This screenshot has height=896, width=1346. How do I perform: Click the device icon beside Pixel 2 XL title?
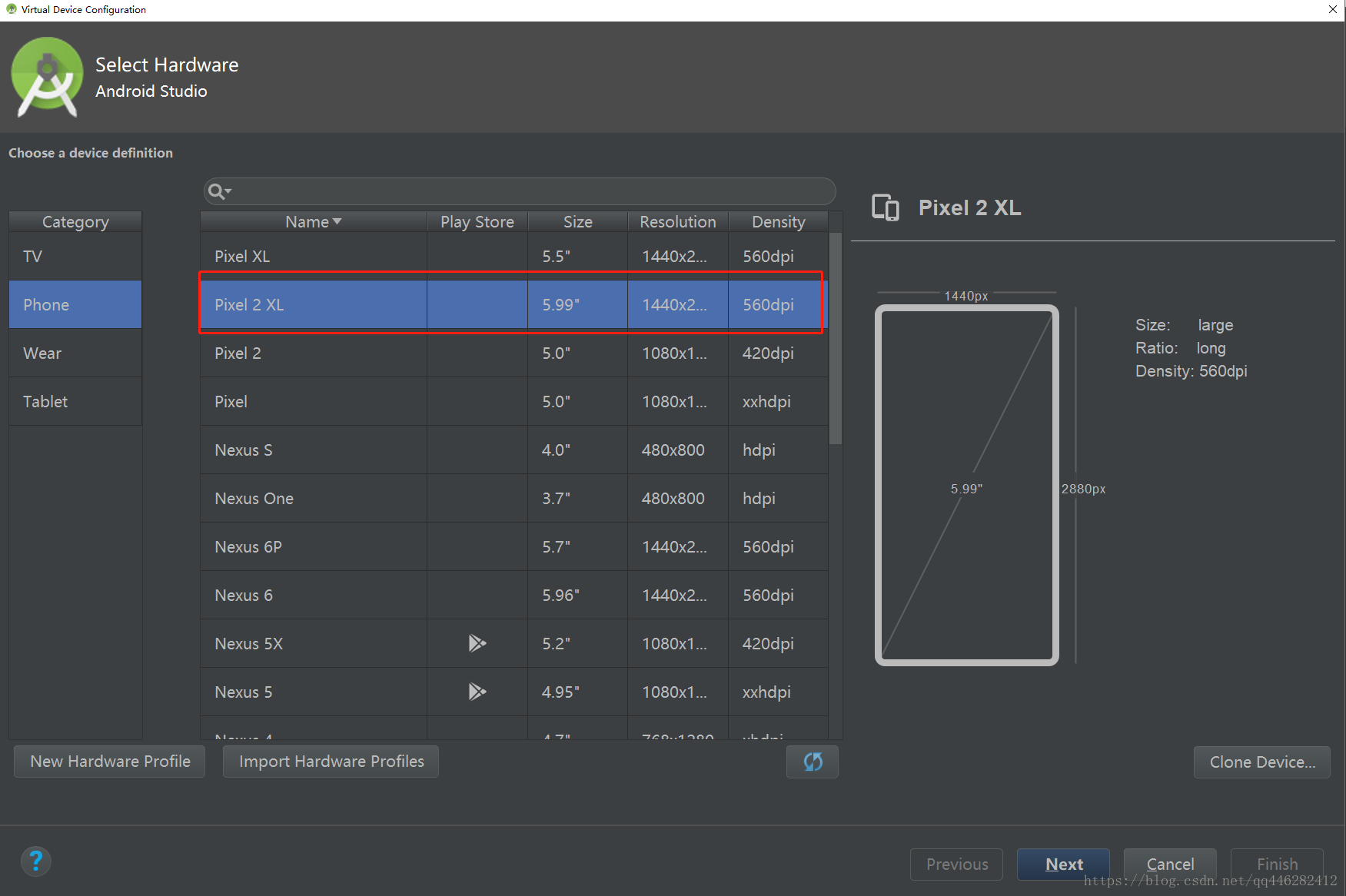[886, 207]
